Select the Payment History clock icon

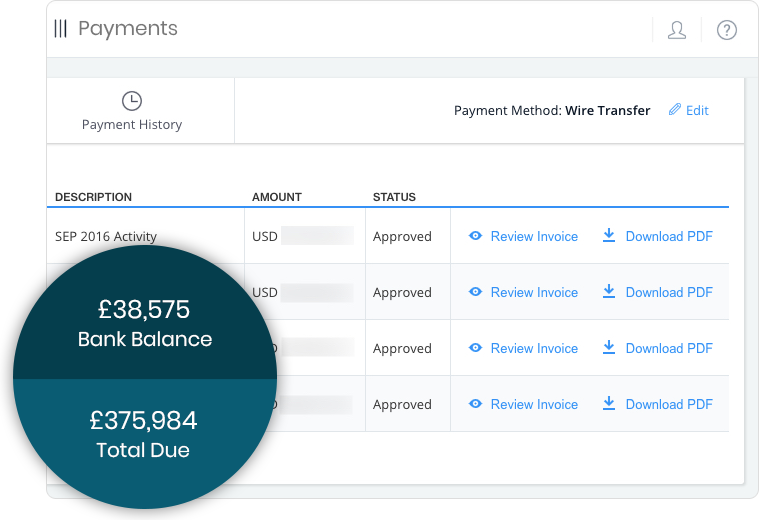pyautogui.click(x=132, y=101)
